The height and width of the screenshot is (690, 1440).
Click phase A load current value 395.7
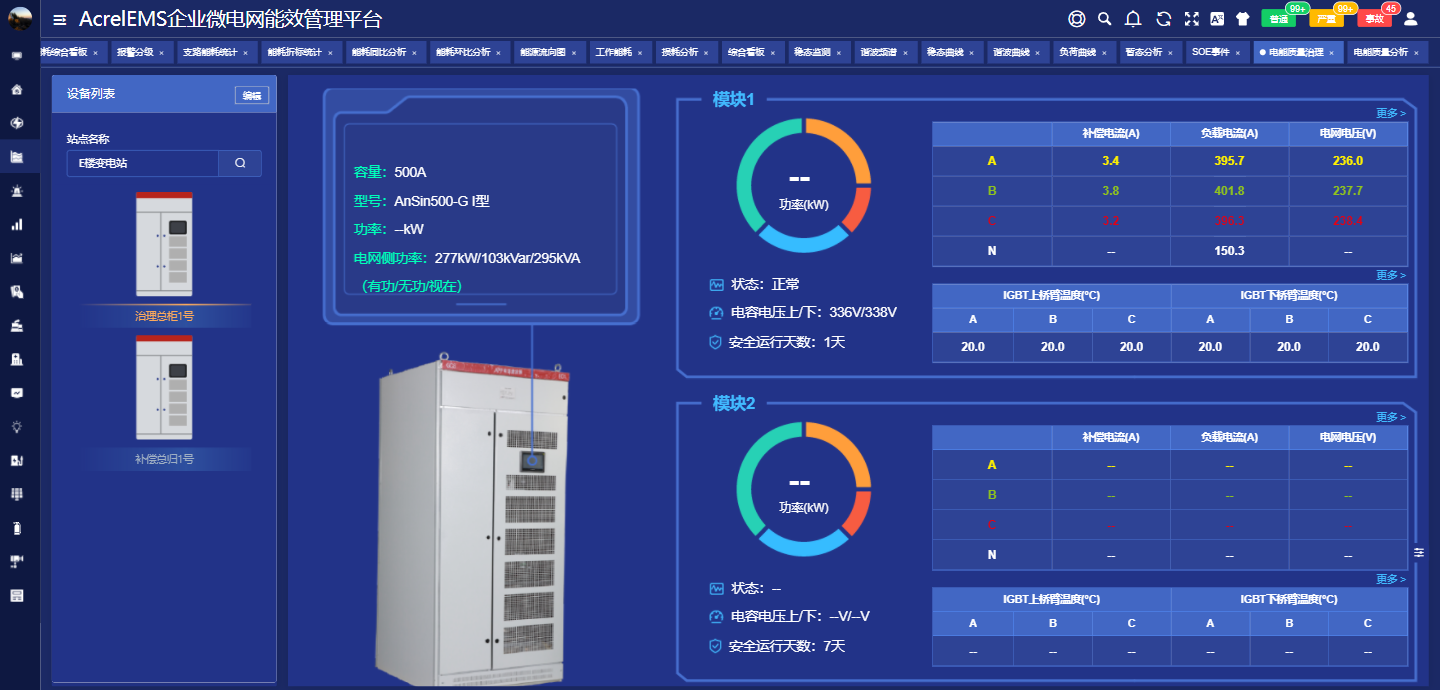[1229, 161]
